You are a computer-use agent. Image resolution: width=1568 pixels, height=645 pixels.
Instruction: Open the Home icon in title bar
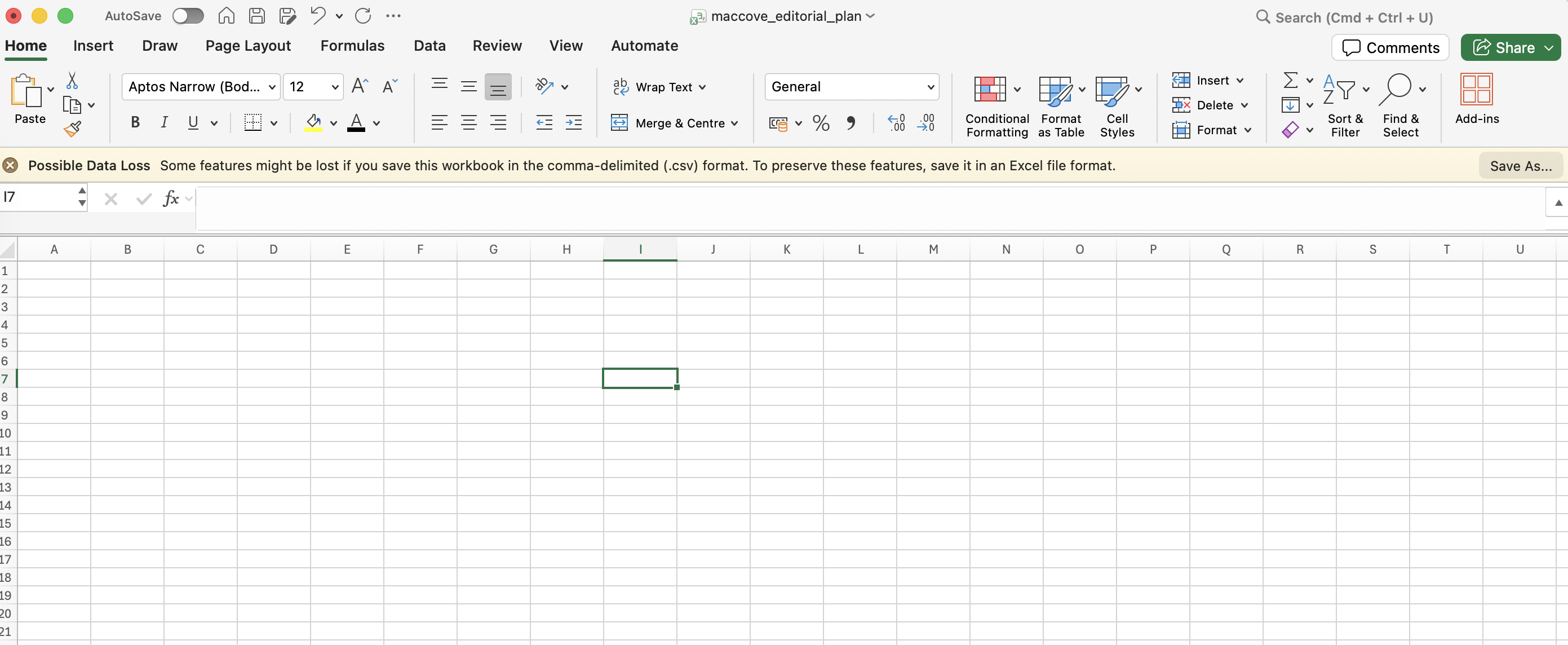227,16
